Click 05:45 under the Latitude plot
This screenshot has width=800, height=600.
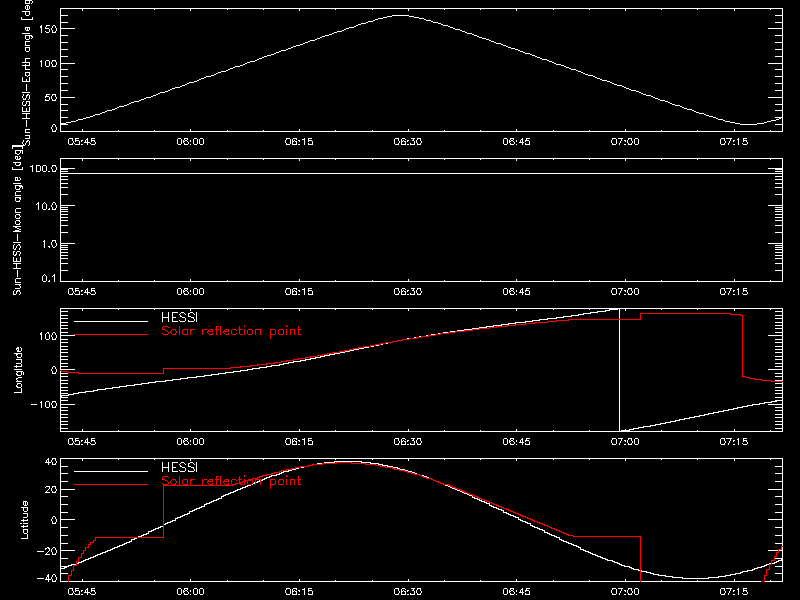82,591
